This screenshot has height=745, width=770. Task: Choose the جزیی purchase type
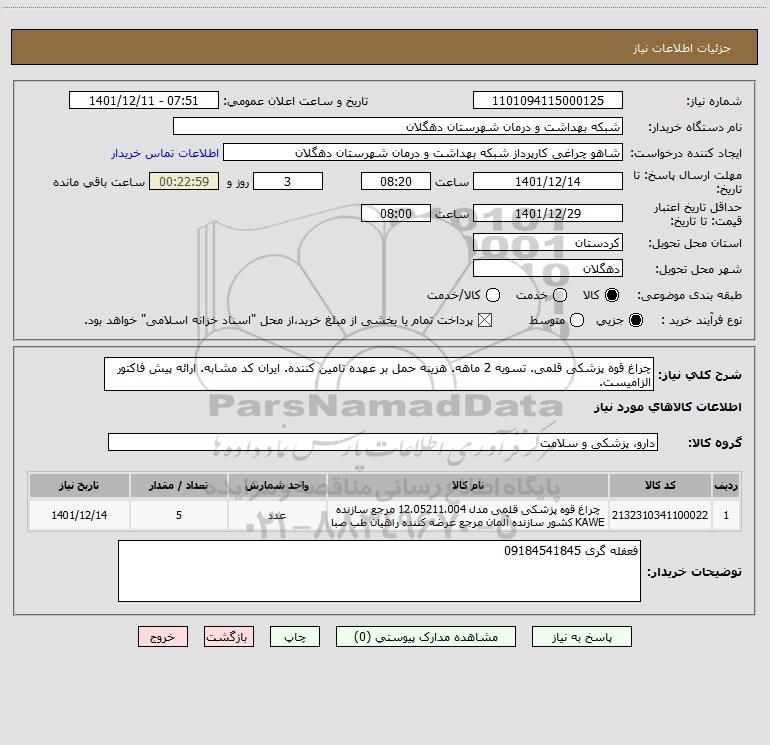635,320
